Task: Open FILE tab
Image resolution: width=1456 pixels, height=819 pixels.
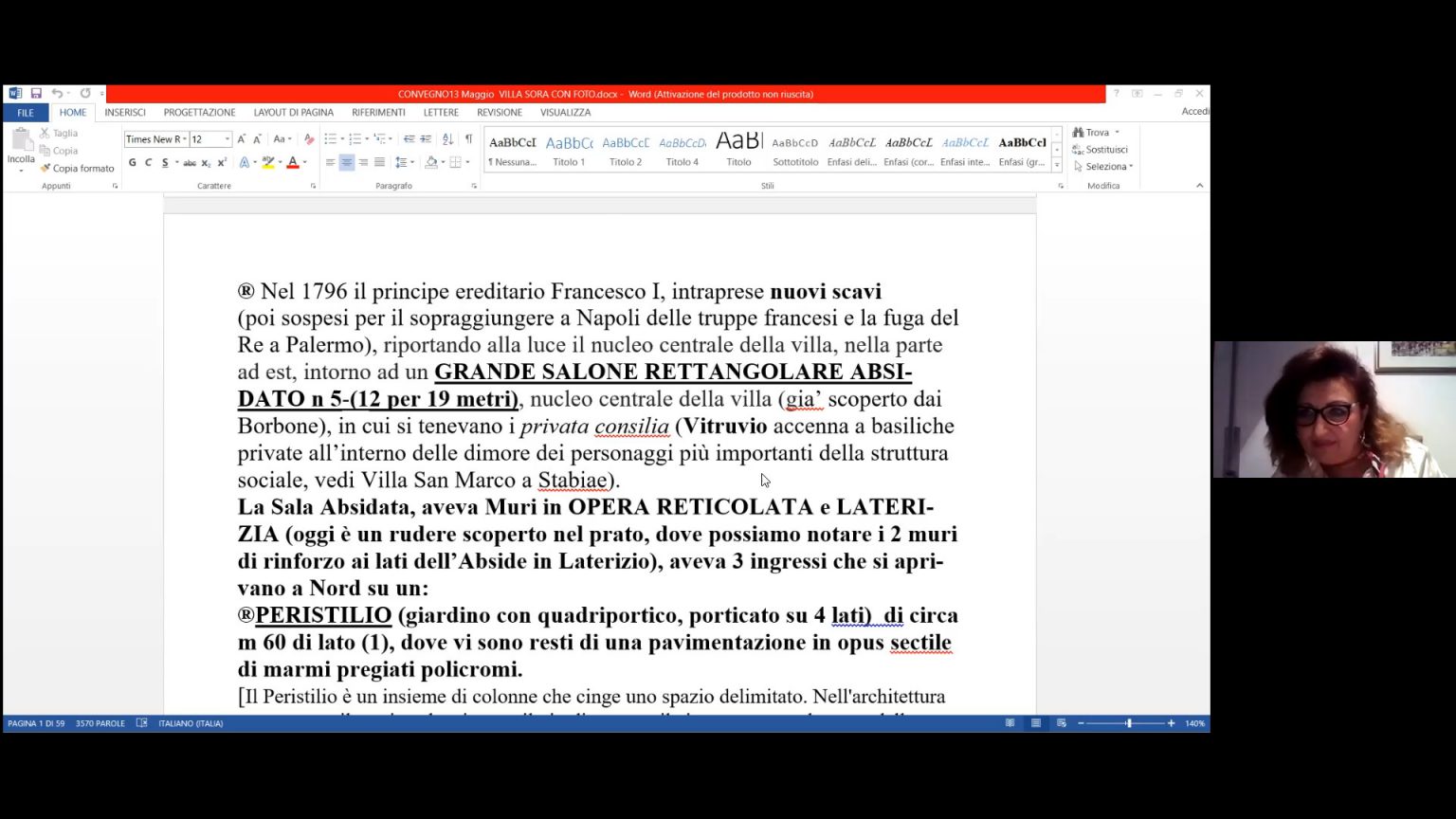Action: click(26, 112)
